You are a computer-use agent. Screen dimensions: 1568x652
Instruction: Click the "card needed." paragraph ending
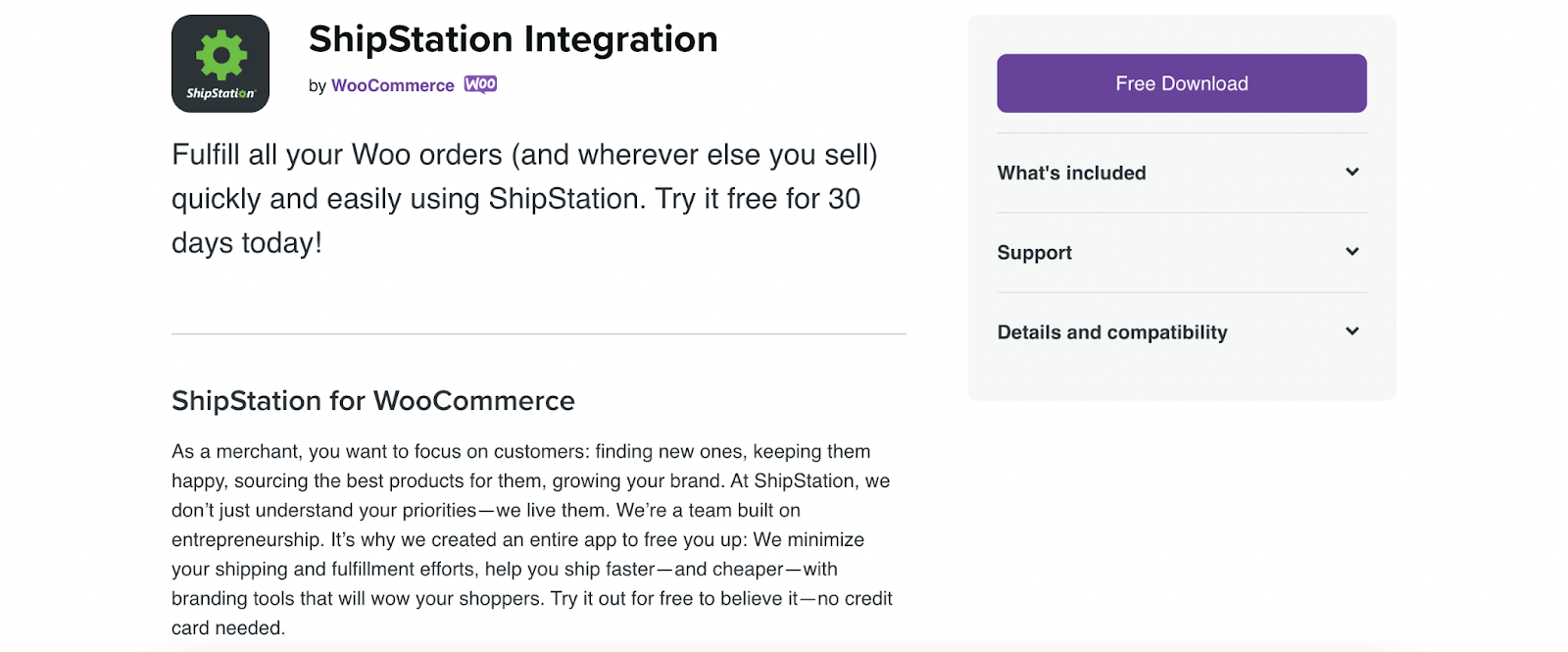[227, 628]
